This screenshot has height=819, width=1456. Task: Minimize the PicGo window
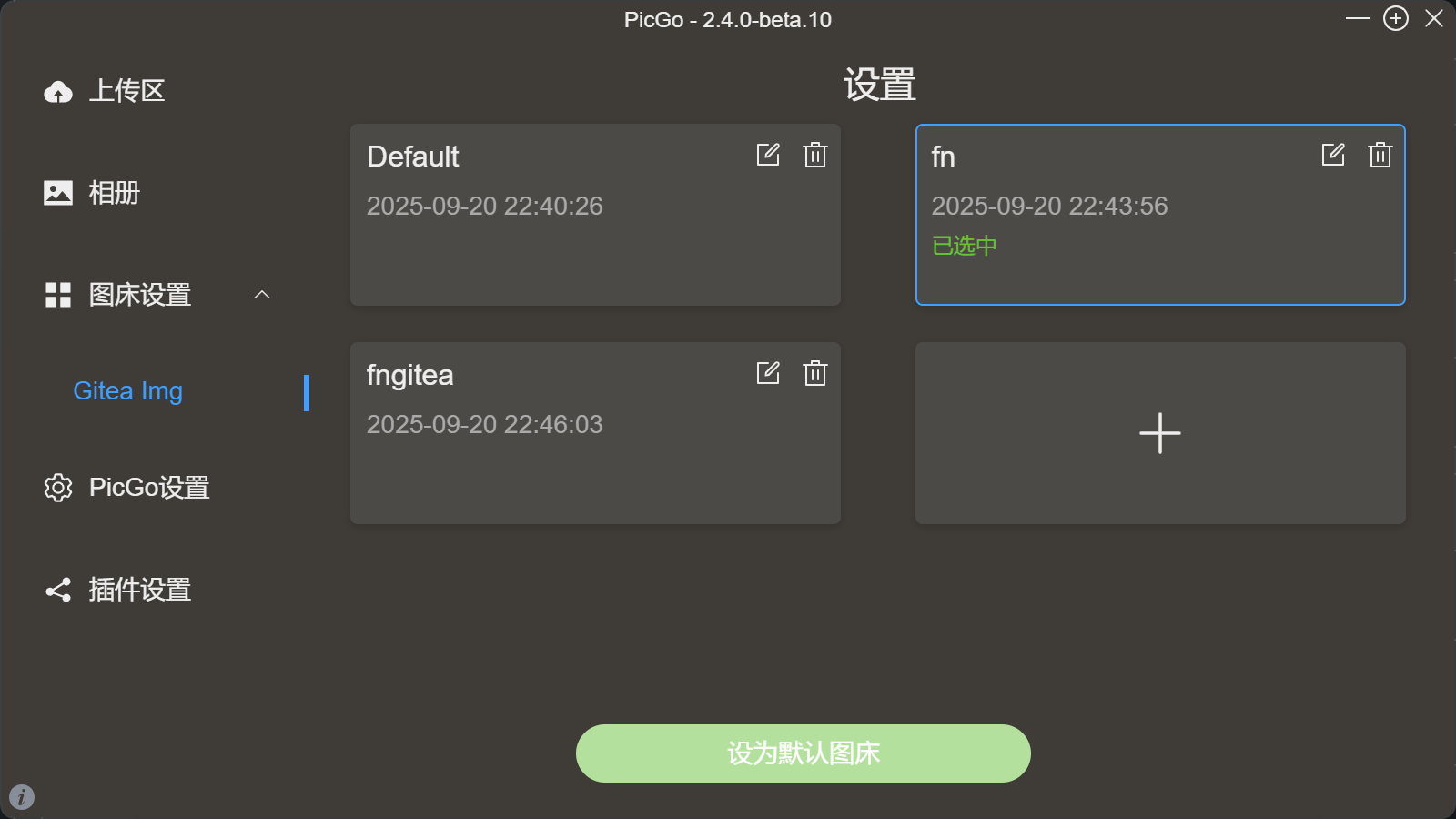click(1357, 18)
